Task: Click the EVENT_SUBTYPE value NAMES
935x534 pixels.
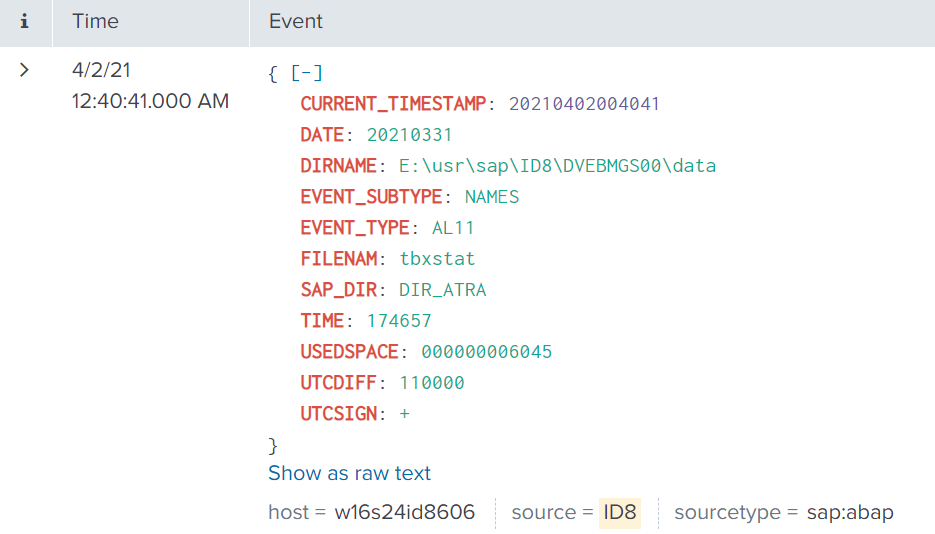Action: point(492,197)
